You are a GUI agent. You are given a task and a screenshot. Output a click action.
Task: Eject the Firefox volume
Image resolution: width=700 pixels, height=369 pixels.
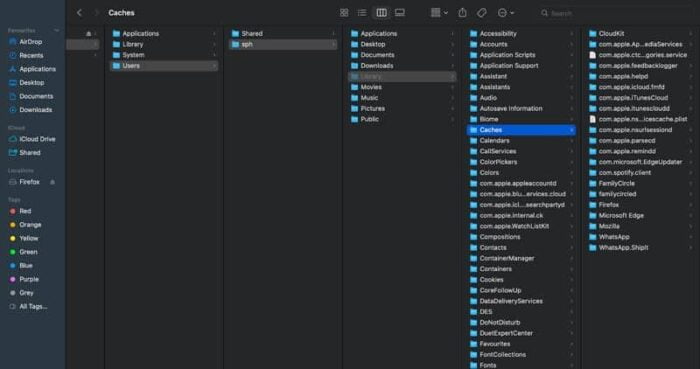[53, 182]
